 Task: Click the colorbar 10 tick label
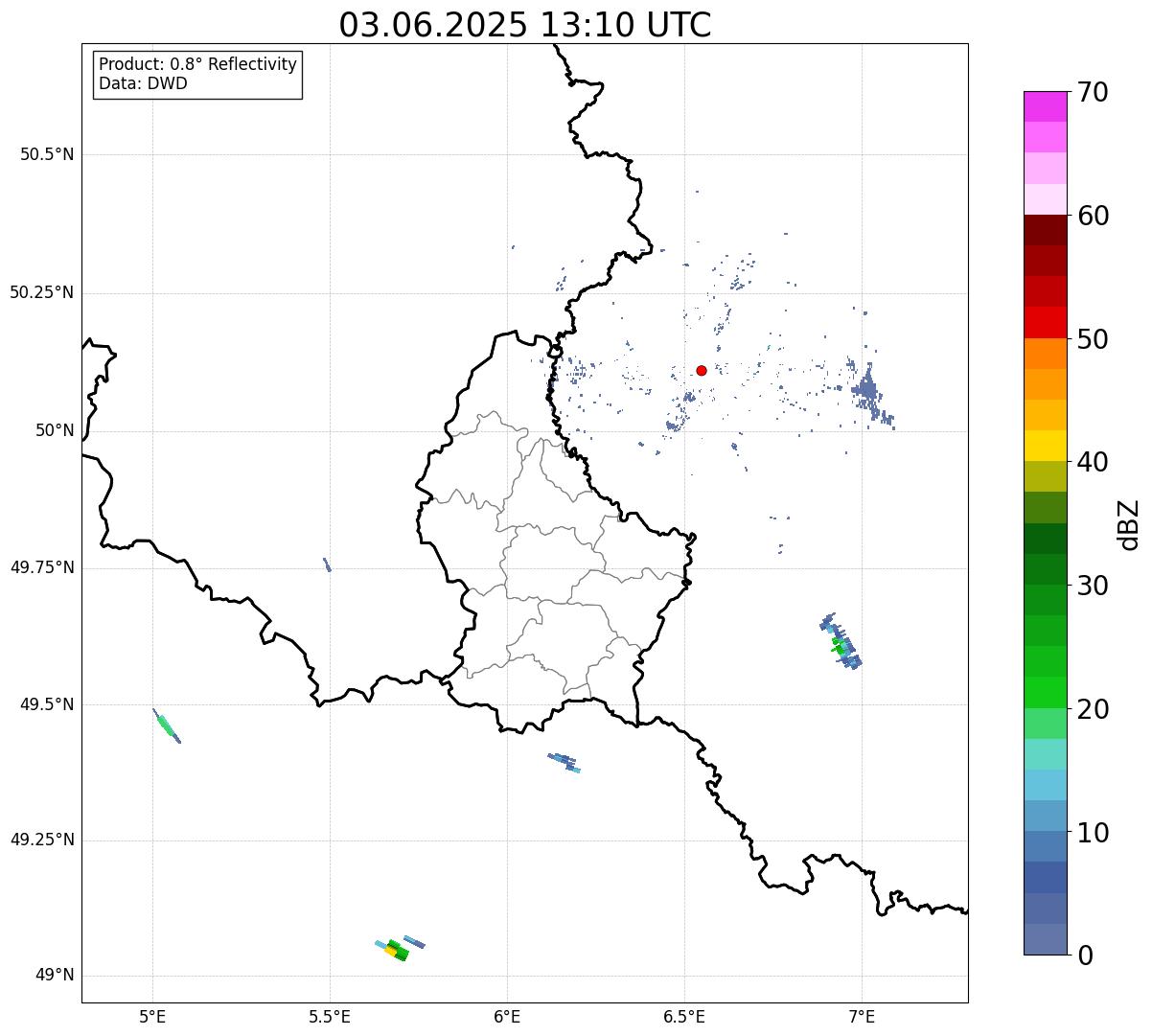click(x=1093, y=833)
